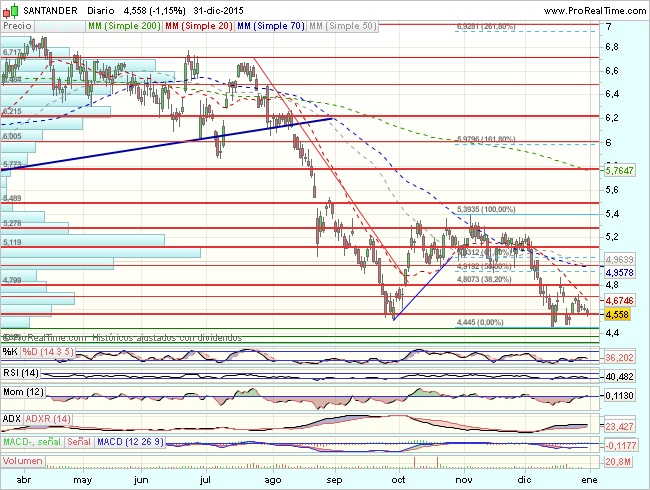Select the MM (Simple 200) label
The width and height of the screenshot is (650, 490).
pos(124,26)
